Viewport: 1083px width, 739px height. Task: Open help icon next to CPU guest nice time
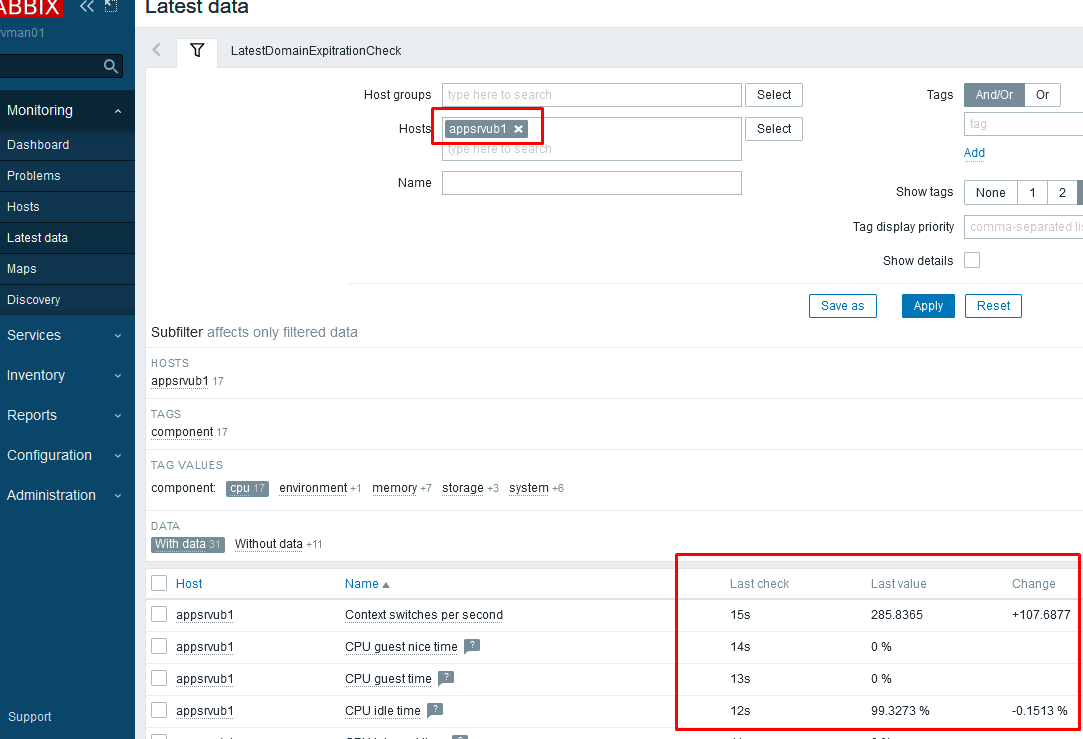tap(469, 646)
